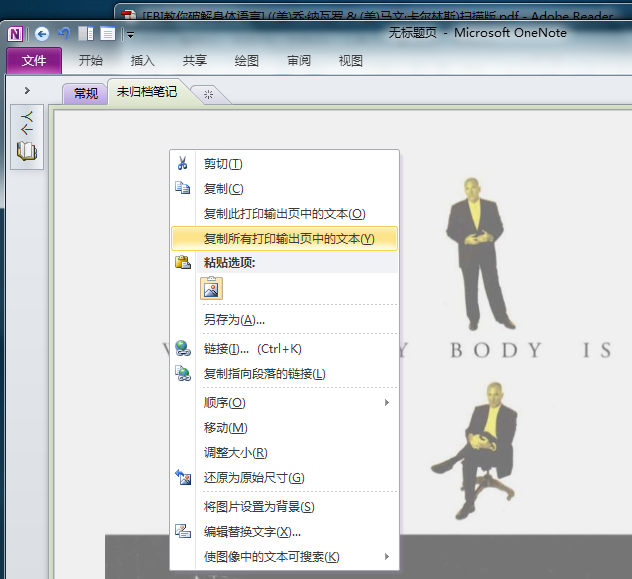Choose 复制所有打印输出页中的文本(Y) menu entry
The height and width of the screenshot is (579, 632).
288,239
